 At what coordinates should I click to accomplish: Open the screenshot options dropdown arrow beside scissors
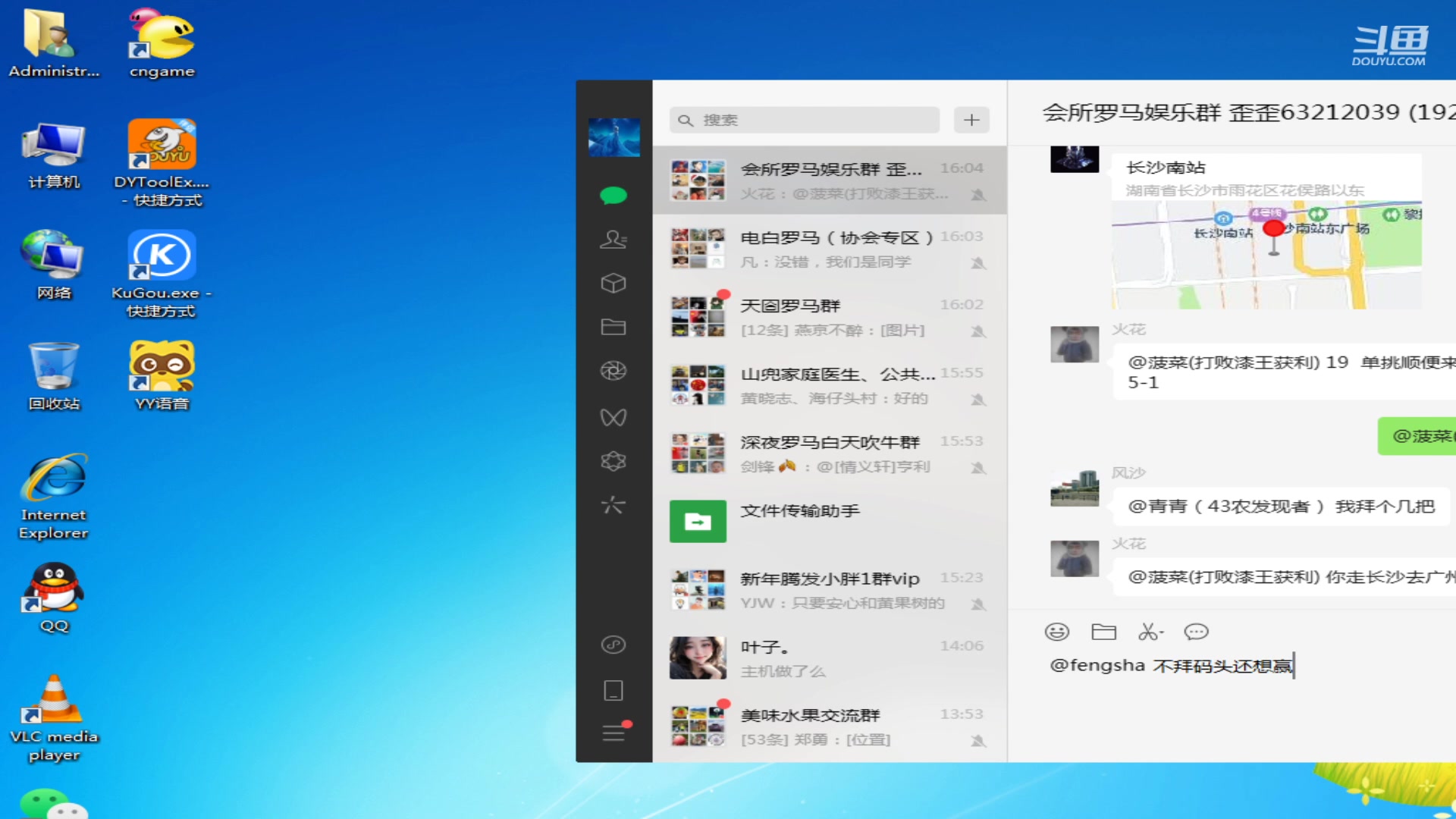click(x=1162, y=632)
